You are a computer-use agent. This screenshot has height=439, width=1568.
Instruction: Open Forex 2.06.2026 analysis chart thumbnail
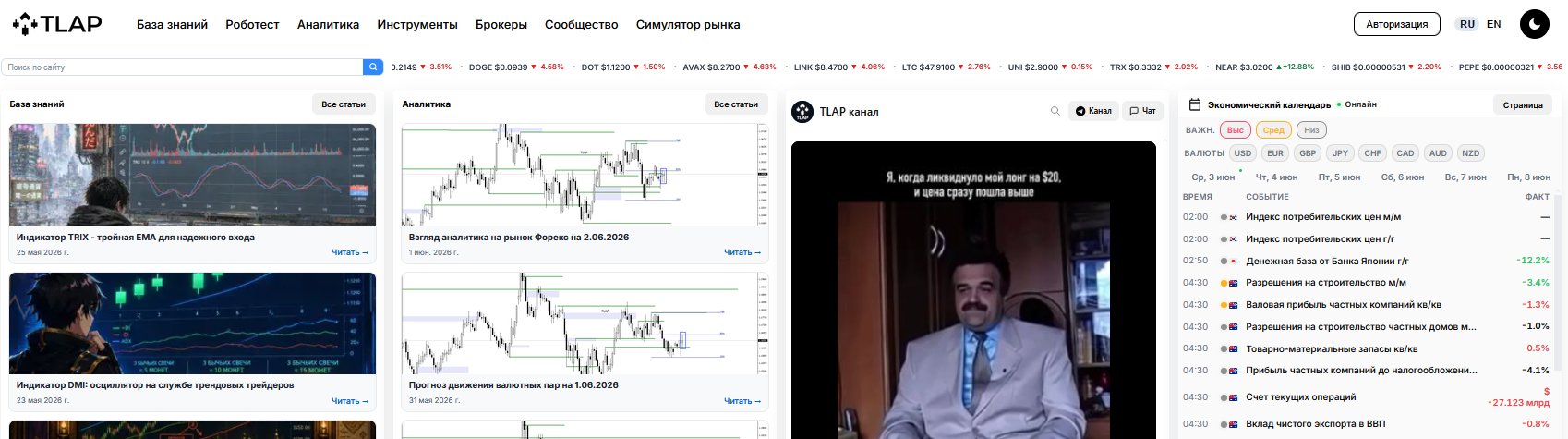coord(585,175)
